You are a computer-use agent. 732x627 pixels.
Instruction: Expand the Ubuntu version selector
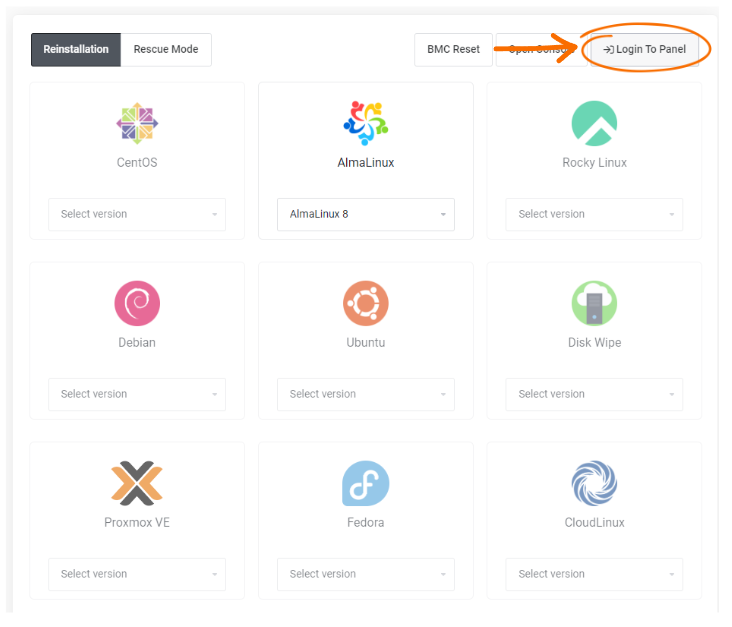366,395
